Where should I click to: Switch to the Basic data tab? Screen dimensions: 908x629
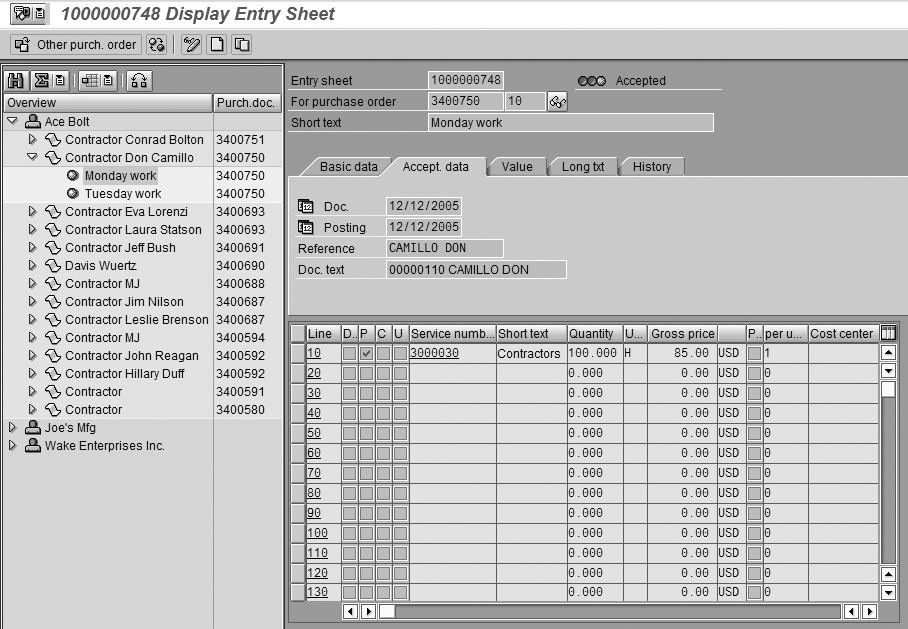[348, 167]
